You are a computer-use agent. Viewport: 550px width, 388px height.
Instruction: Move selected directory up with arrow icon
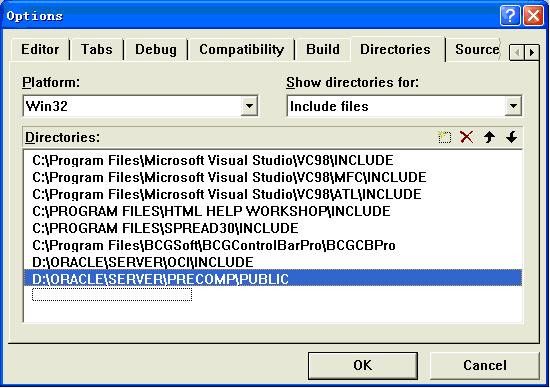[489, 137]
